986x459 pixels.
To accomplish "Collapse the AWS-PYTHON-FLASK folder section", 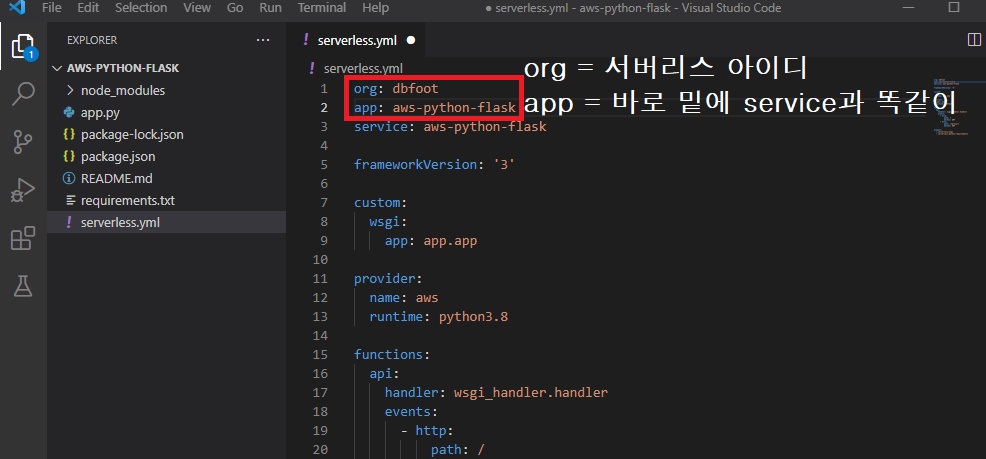I will [166, 68].
